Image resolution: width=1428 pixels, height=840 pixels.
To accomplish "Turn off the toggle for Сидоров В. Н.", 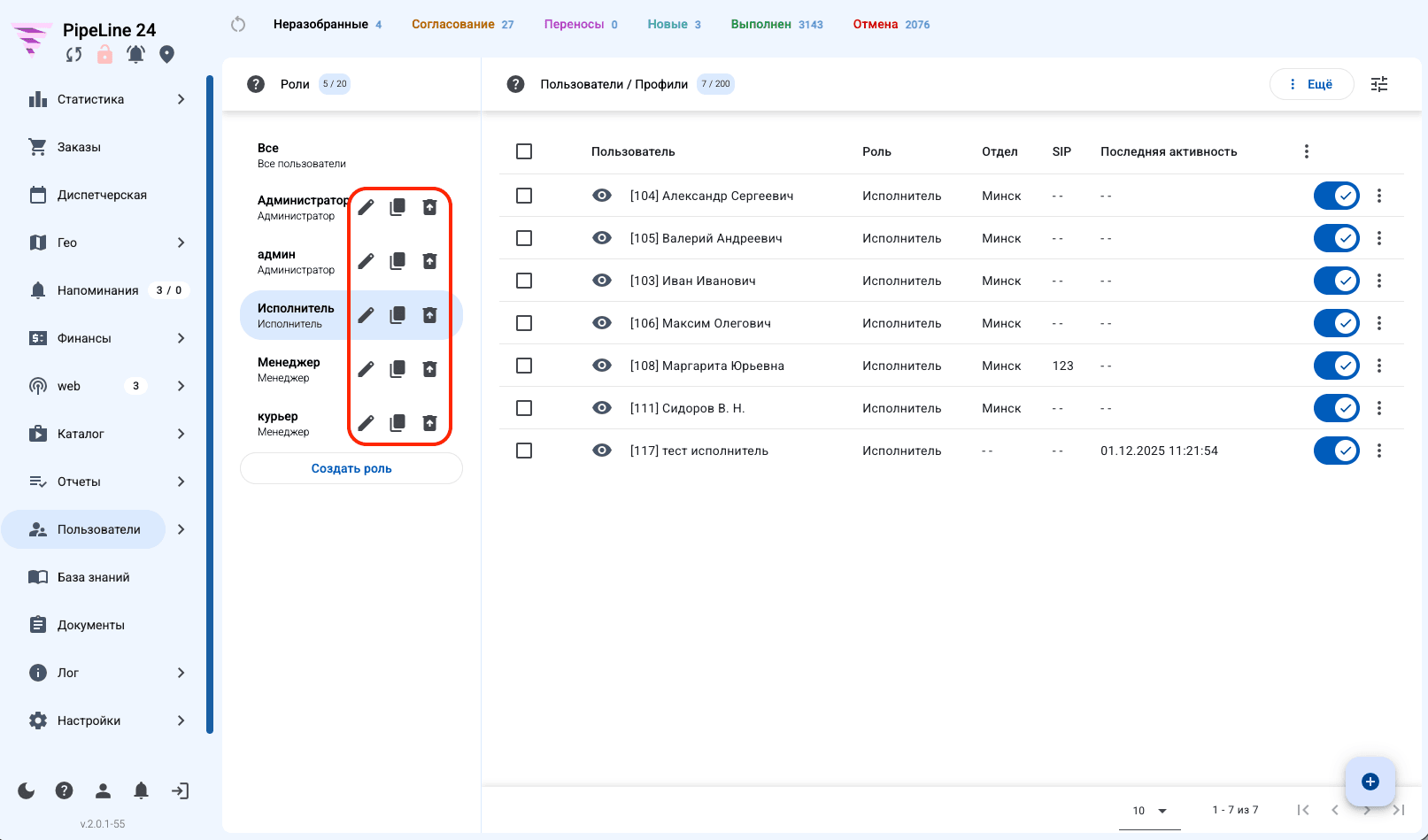I will [x=1337, y=408].
